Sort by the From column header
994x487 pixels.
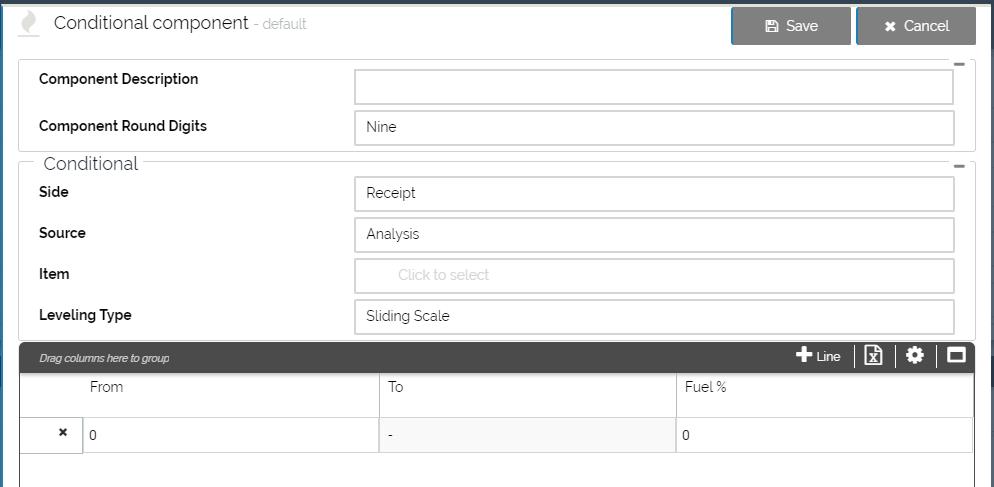107,387
